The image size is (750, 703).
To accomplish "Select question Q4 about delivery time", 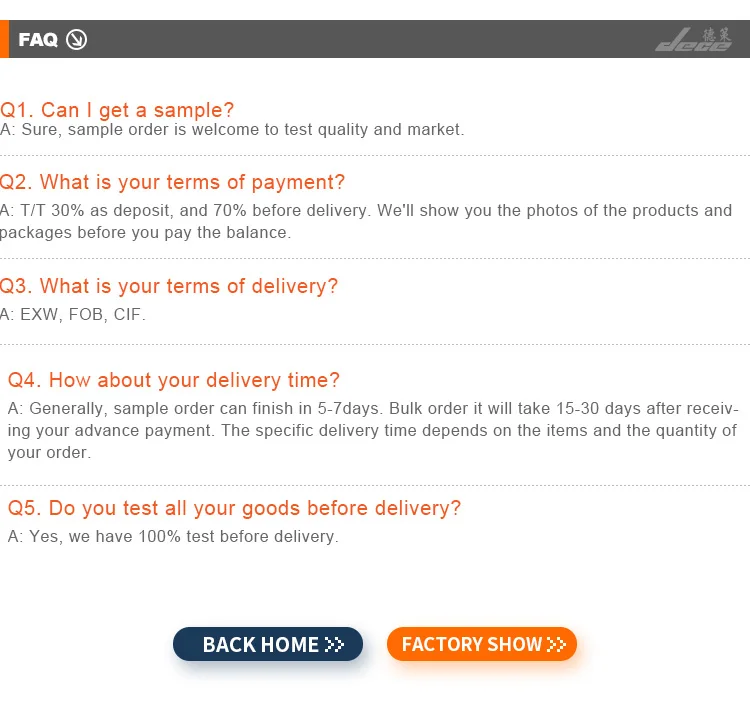I will click(x=174, y=380).
